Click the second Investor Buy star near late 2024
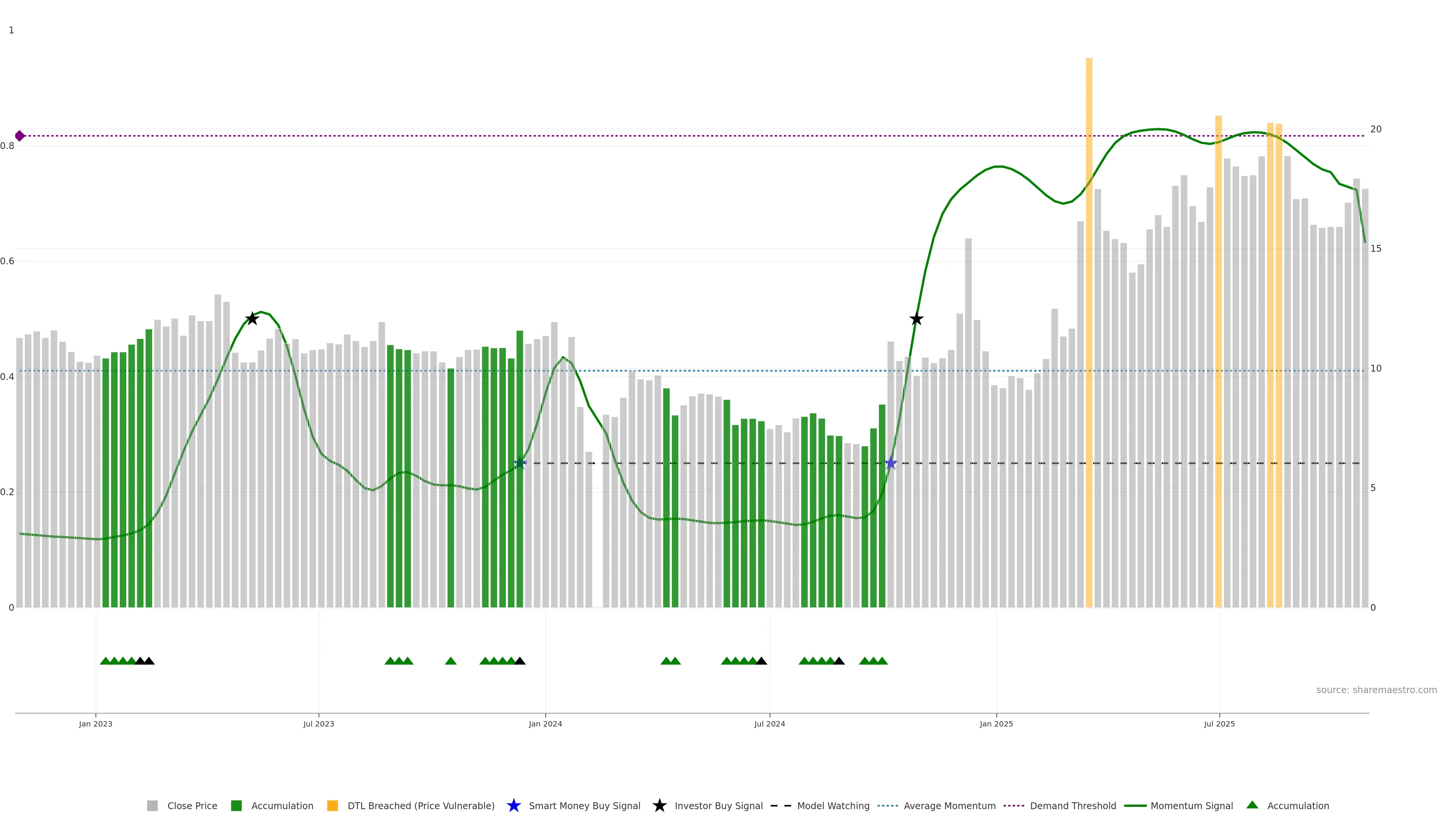 point(917,319)
